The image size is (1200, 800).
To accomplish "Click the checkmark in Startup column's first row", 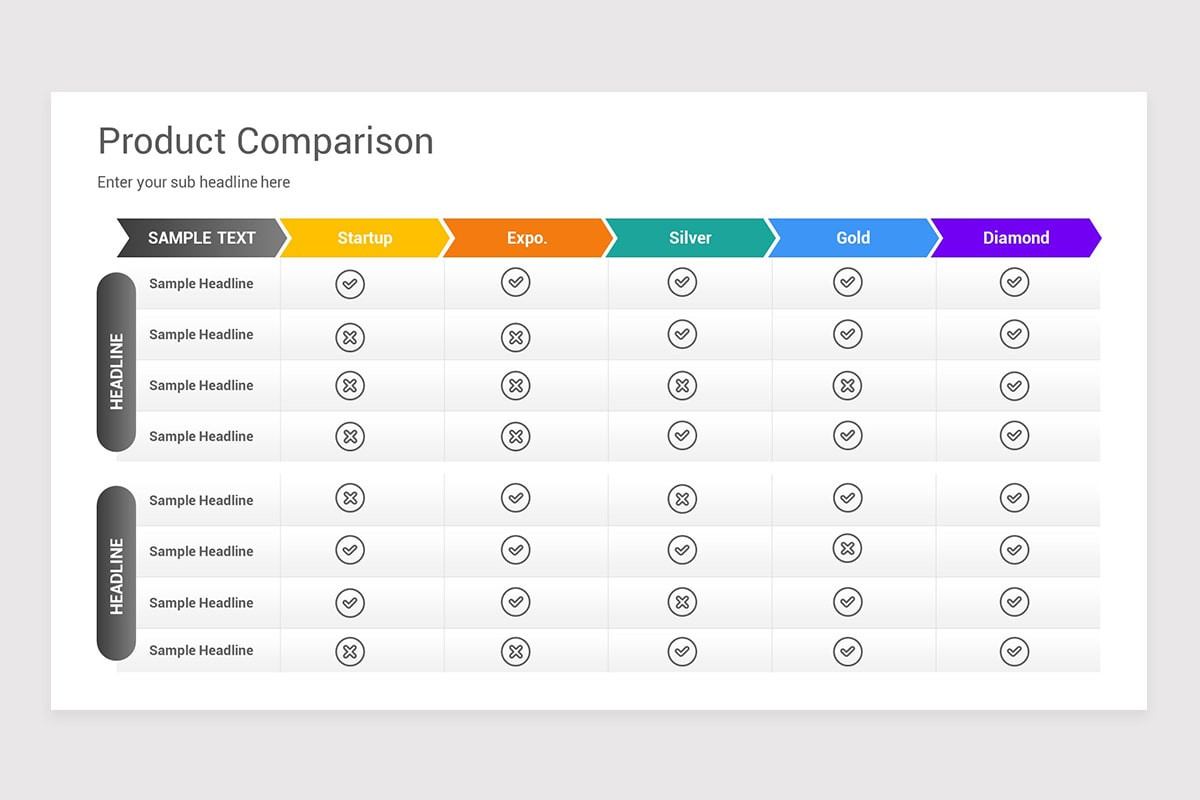I will click(x=350, y=284).
